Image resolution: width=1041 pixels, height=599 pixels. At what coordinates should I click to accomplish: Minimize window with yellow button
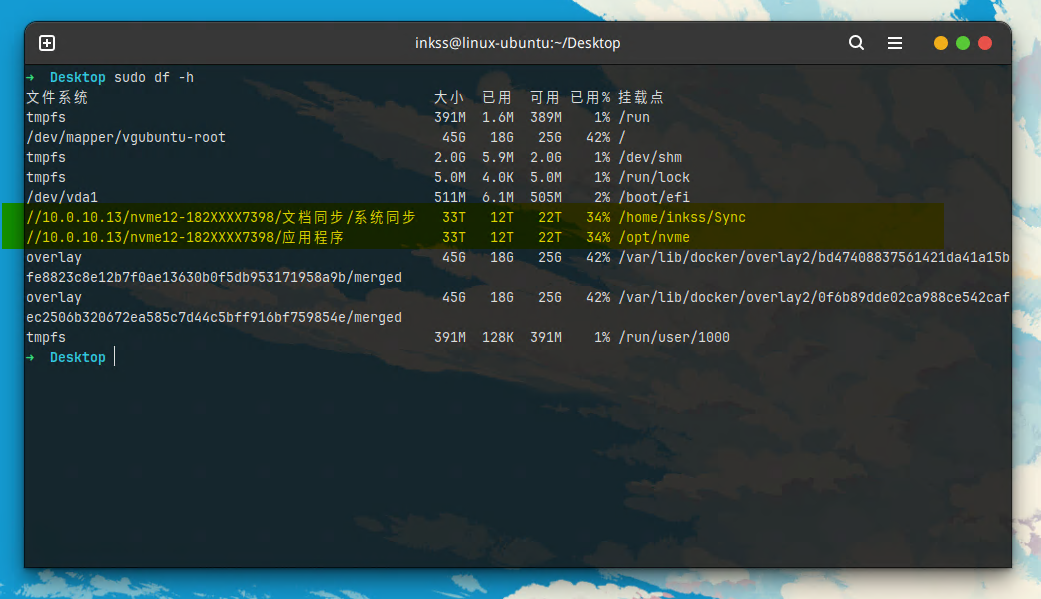pyautogui.click(x=941, y=43)
